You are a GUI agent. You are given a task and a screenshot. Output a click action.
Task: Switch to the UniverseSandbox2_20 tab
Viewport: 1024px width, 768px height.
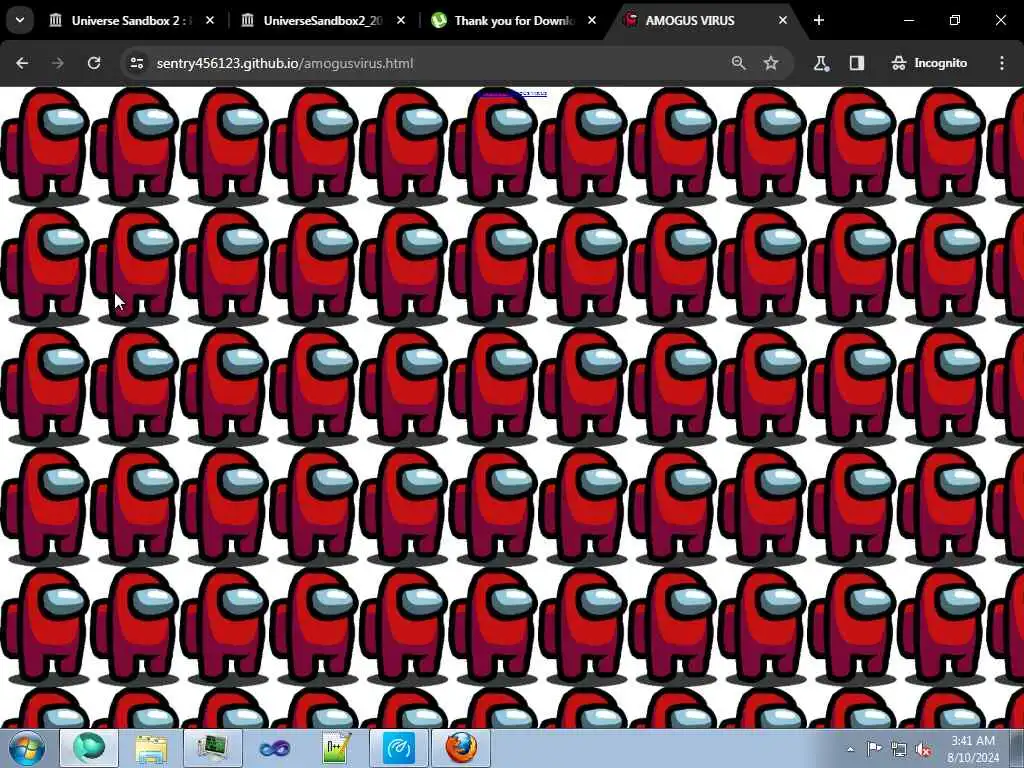point(323,20)
